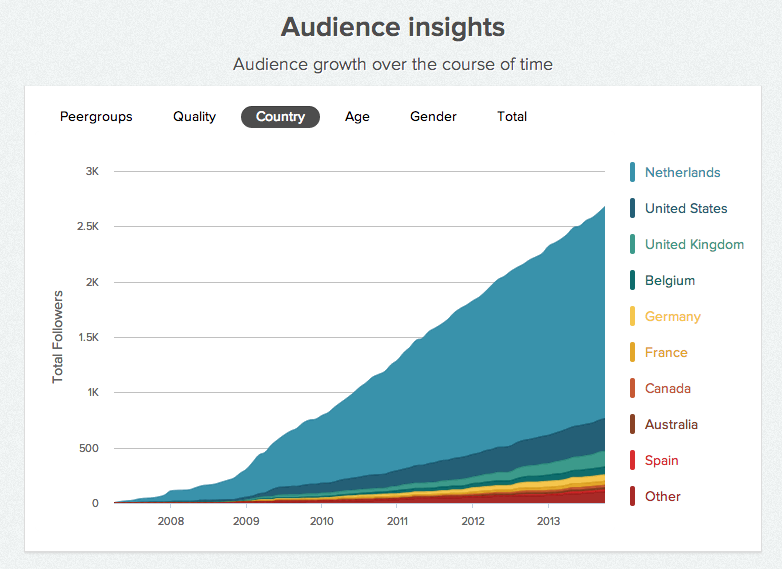The height and width of the screenshot is (569, 782).
Task: Toggle the United States series label
Action: [x=686, y=208]
